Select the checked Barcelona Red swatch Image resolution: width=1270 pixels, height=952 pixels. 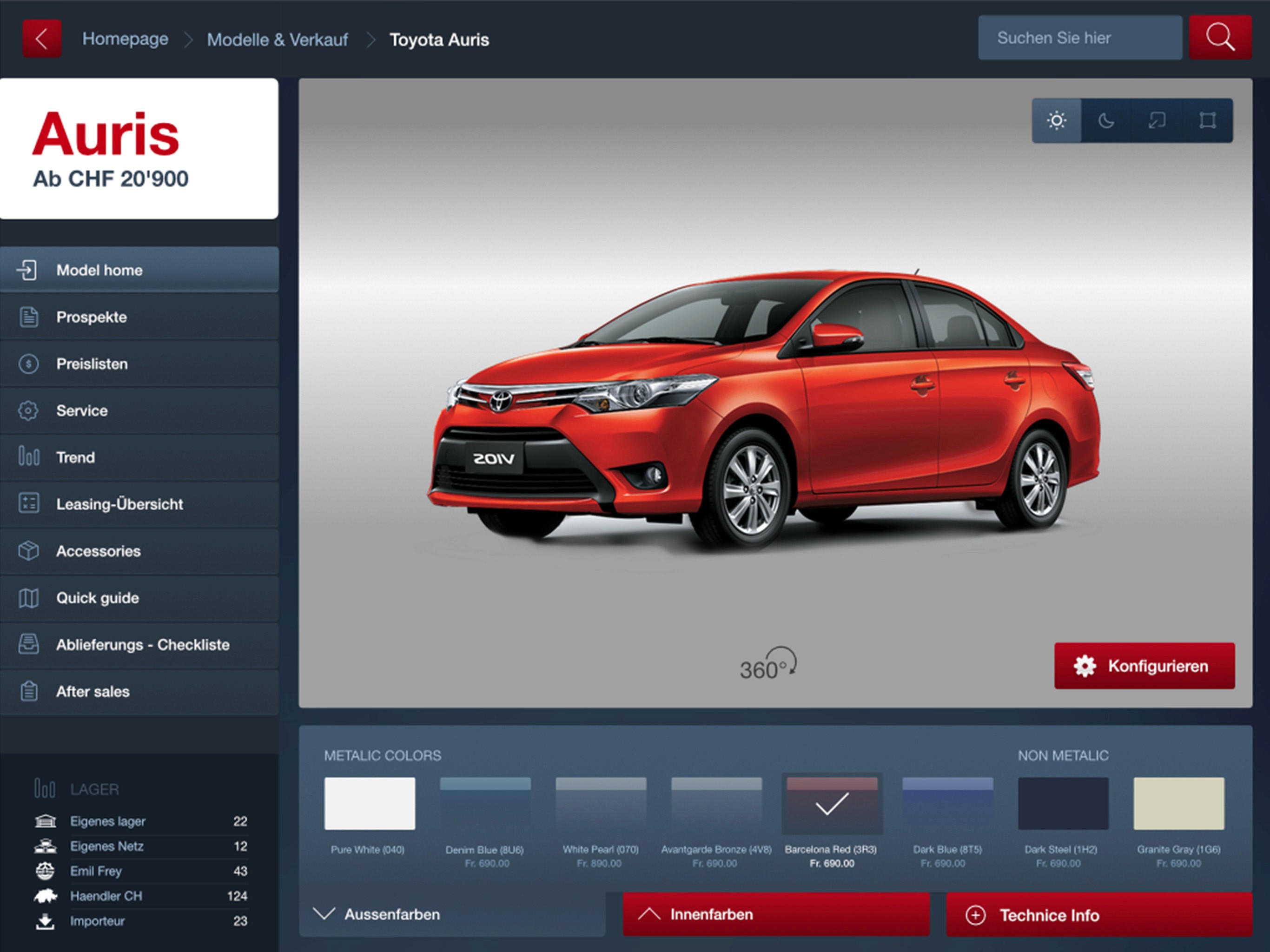[831, 804]
